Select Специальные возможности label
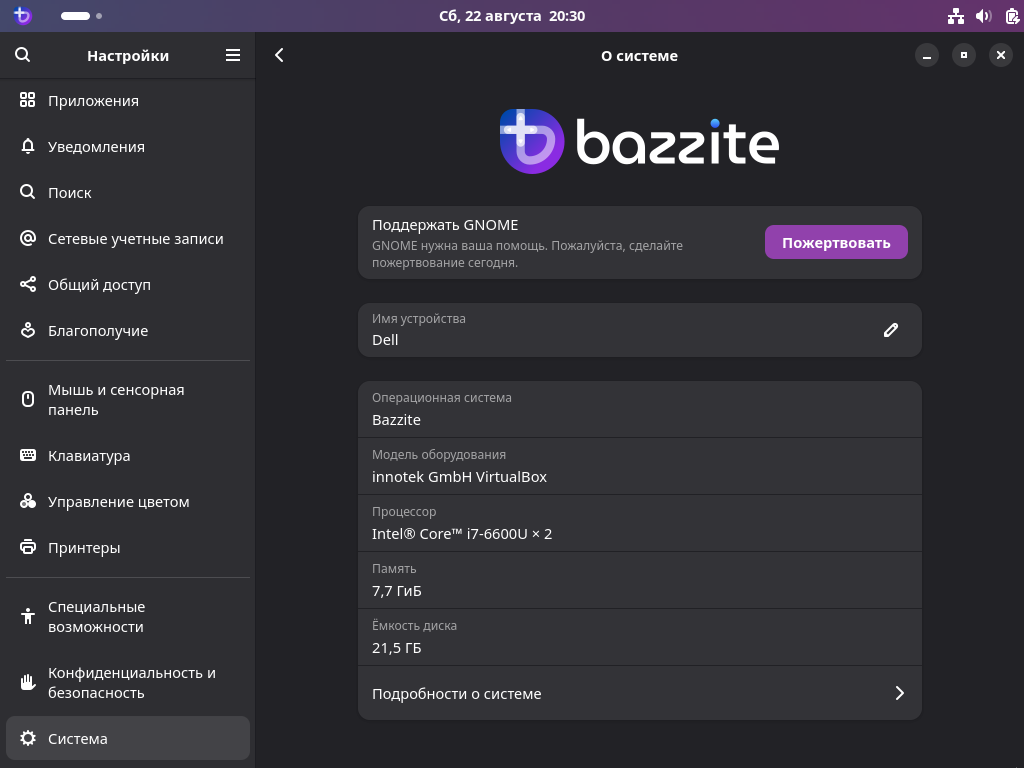 pyautogui.click(x=97, y=616)
